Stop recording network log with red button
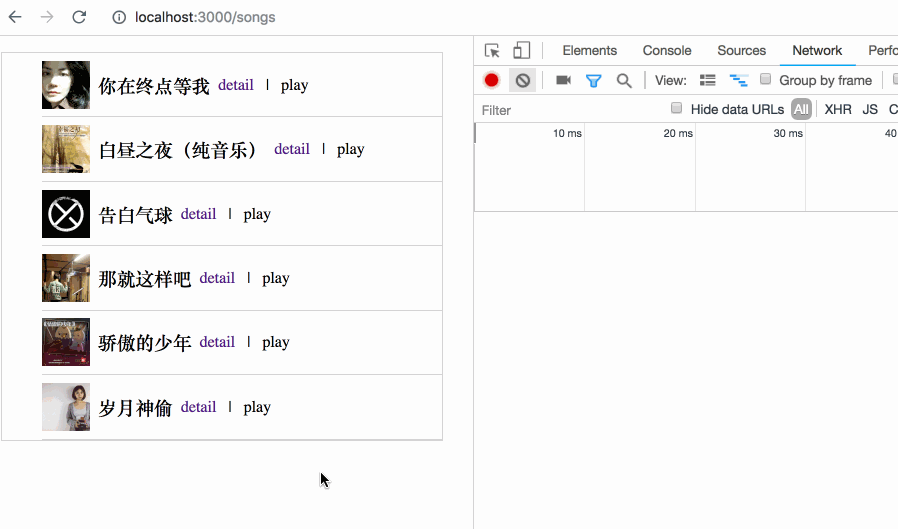This screenshot has width=898, height=529. [x=492, y=81]
